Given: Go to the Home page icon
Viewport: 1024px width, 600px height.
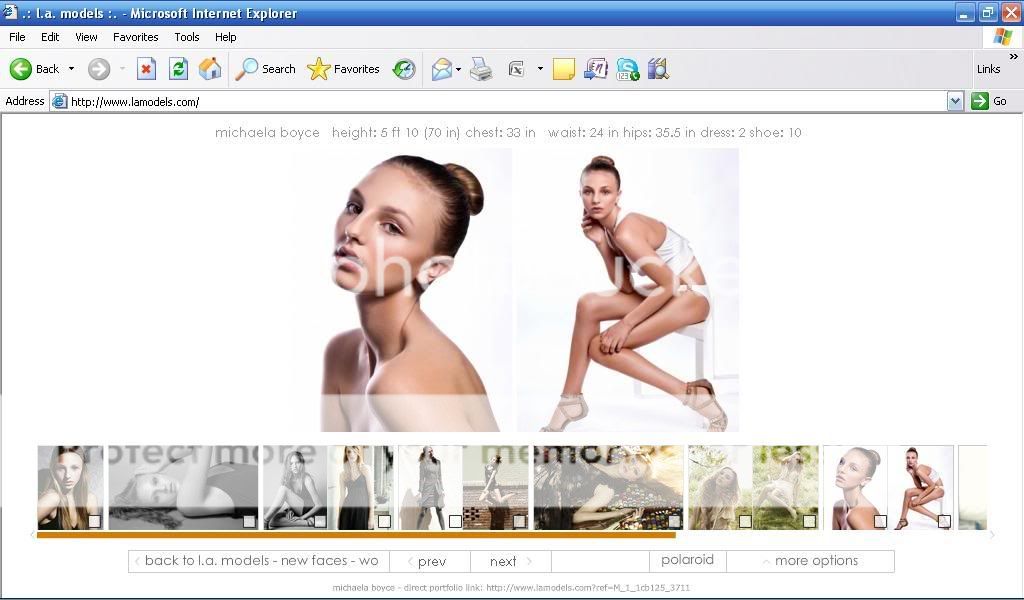Looking at the screenshot, I should tap(210, 69).
